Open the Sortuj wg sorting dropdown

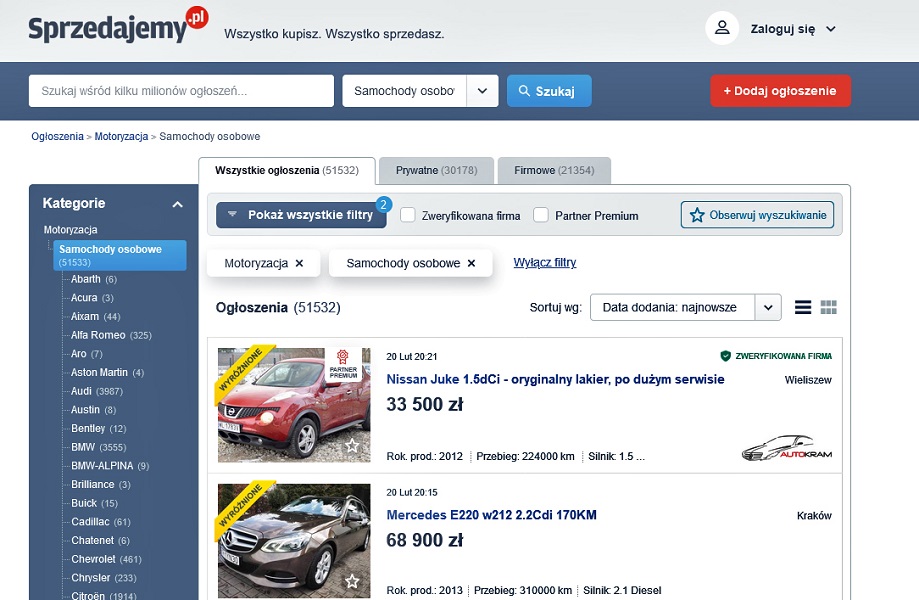click(686, 307)
